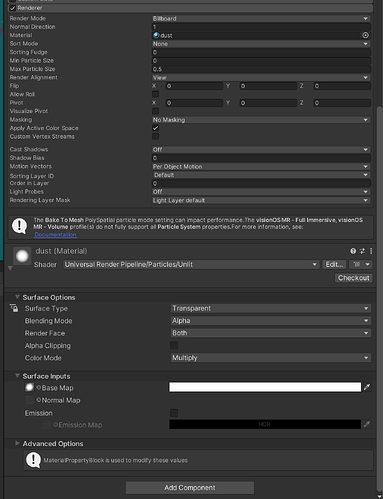Click the Flip Y value field

[x=268, y=86]
